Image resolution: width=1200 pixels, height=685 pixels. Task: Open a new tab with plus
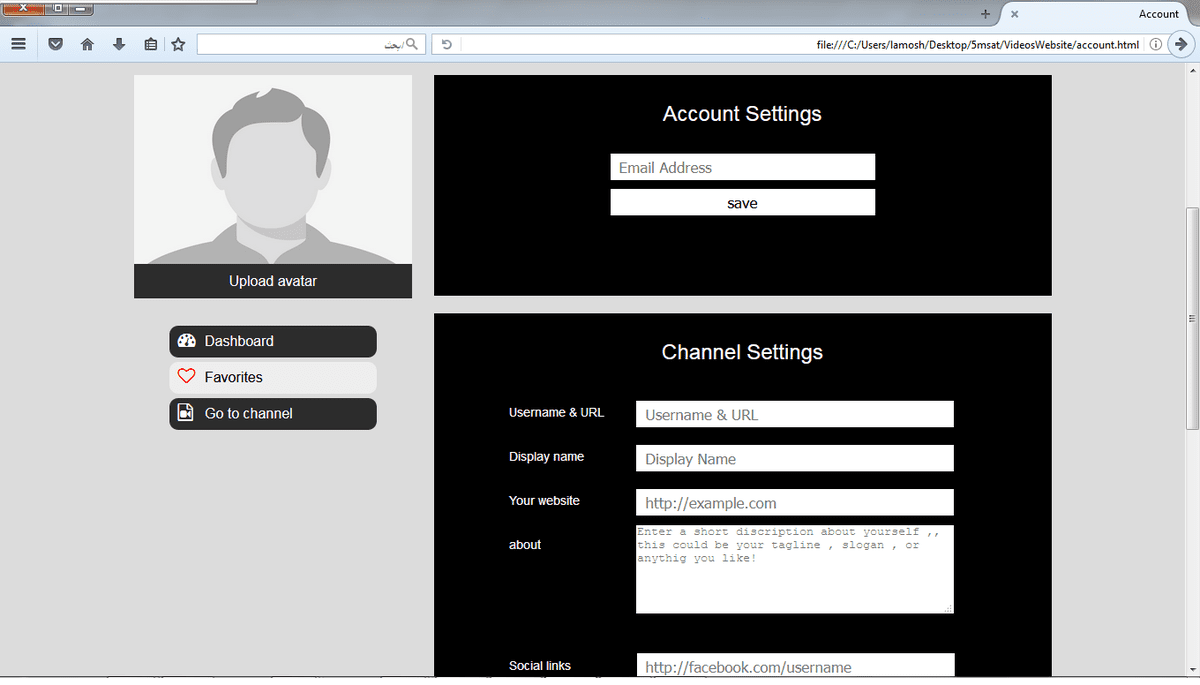(985, 14)
